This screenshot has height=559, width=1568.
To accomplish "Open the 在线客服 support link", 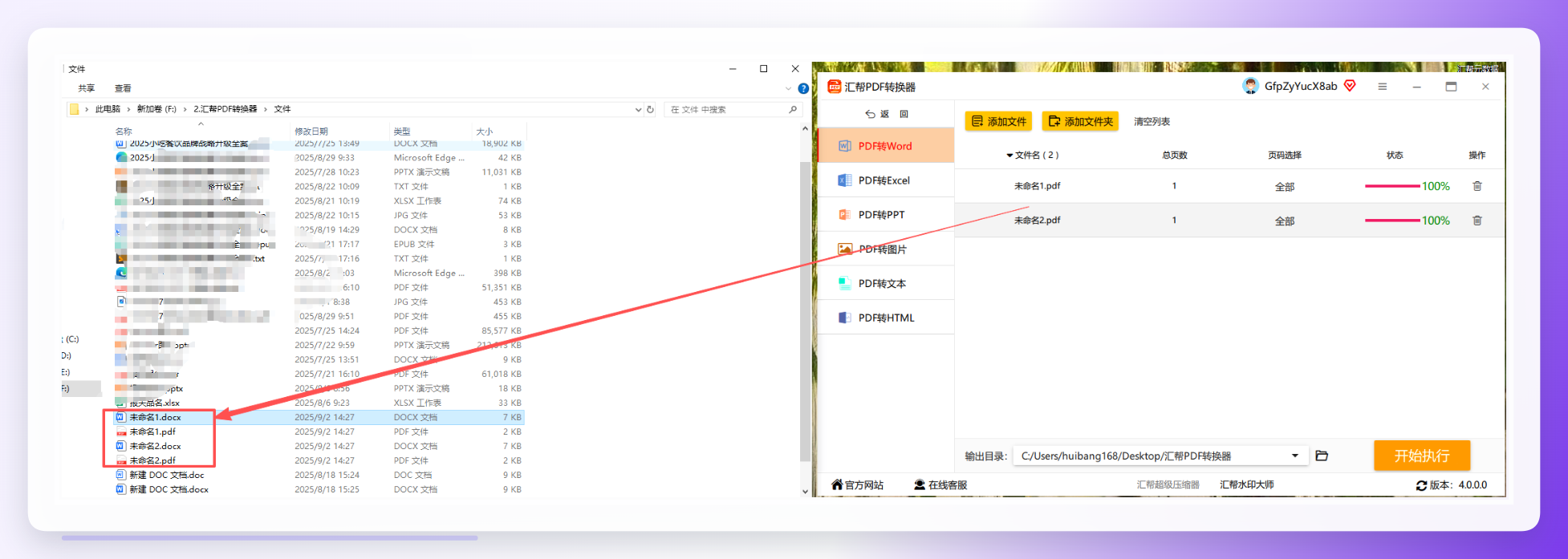I will click(940, 485).
